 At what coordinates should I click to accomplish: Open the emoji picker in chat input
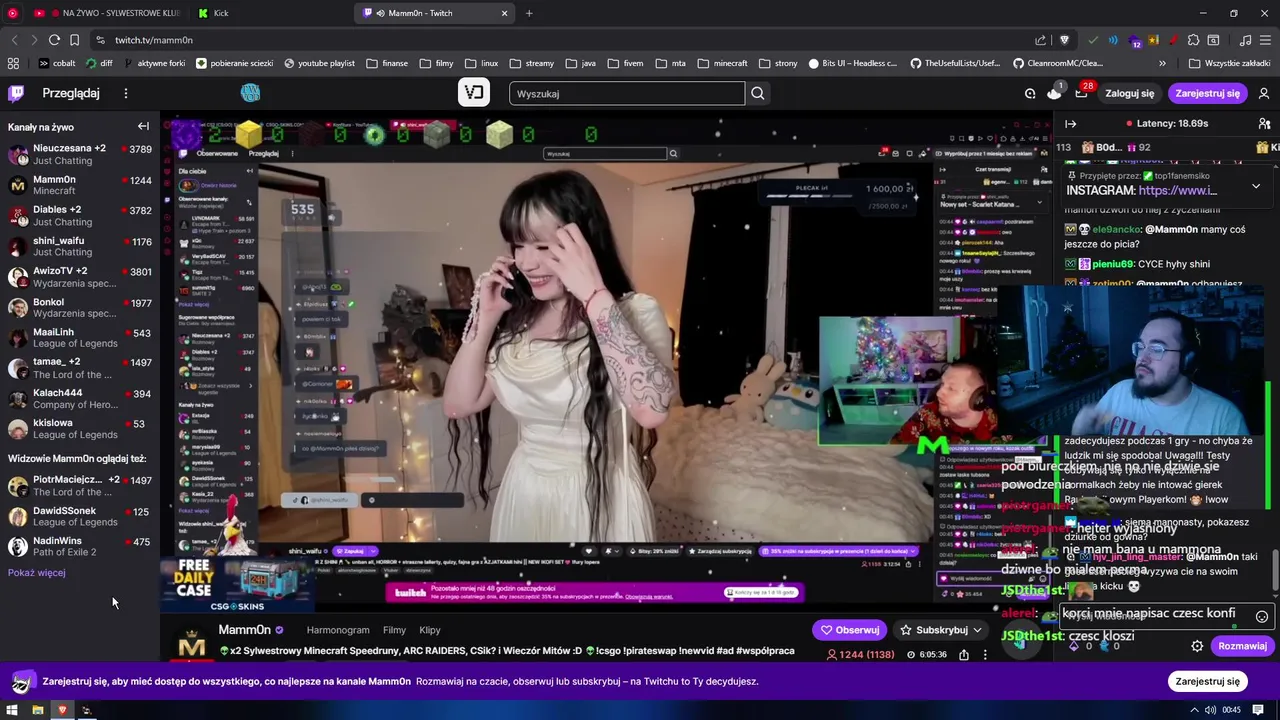(x=1261, y=617)
